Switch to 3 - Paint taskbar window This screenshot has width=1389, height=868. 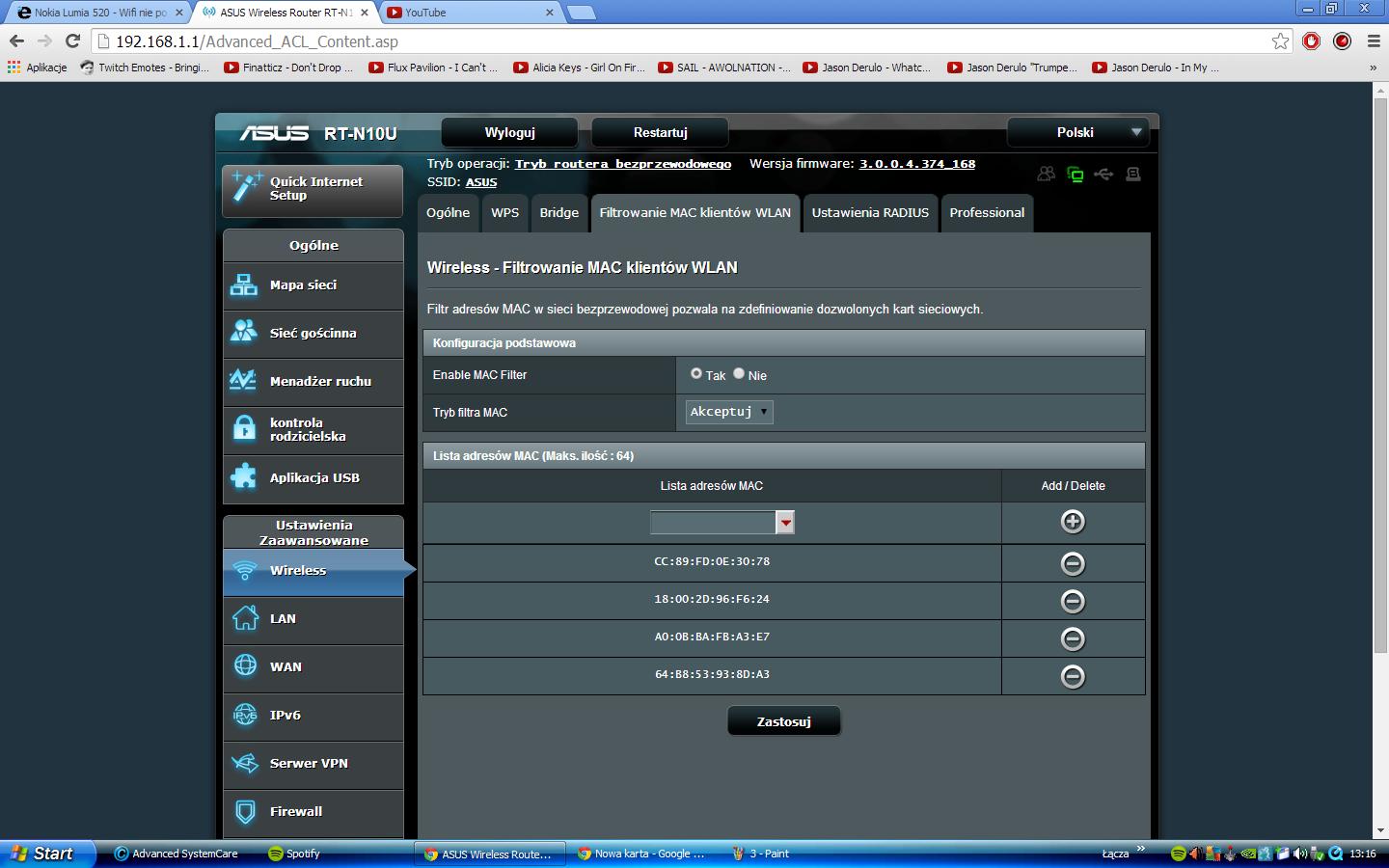(x=762, y=854)
